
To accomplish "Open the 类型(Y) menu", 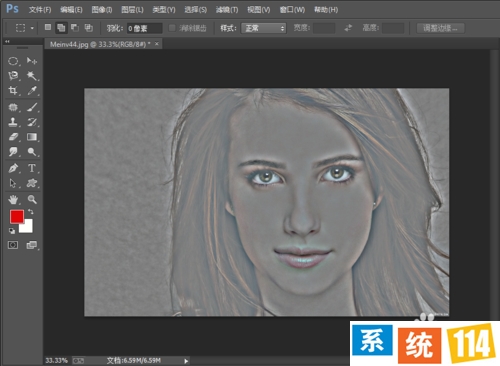I will point(164,10).
